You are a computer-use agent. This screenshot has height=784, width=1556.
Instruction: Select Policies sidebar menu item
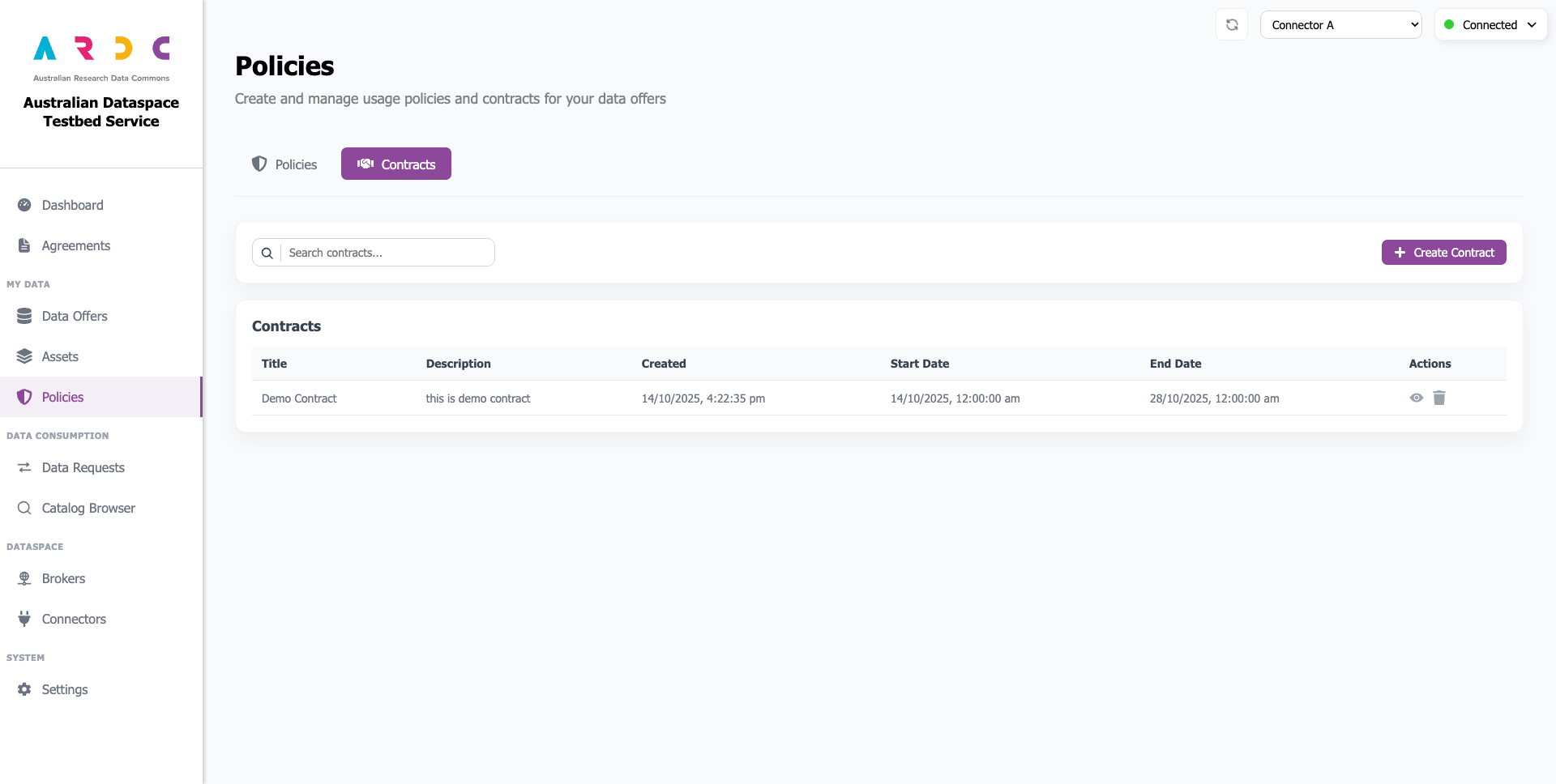101,397
